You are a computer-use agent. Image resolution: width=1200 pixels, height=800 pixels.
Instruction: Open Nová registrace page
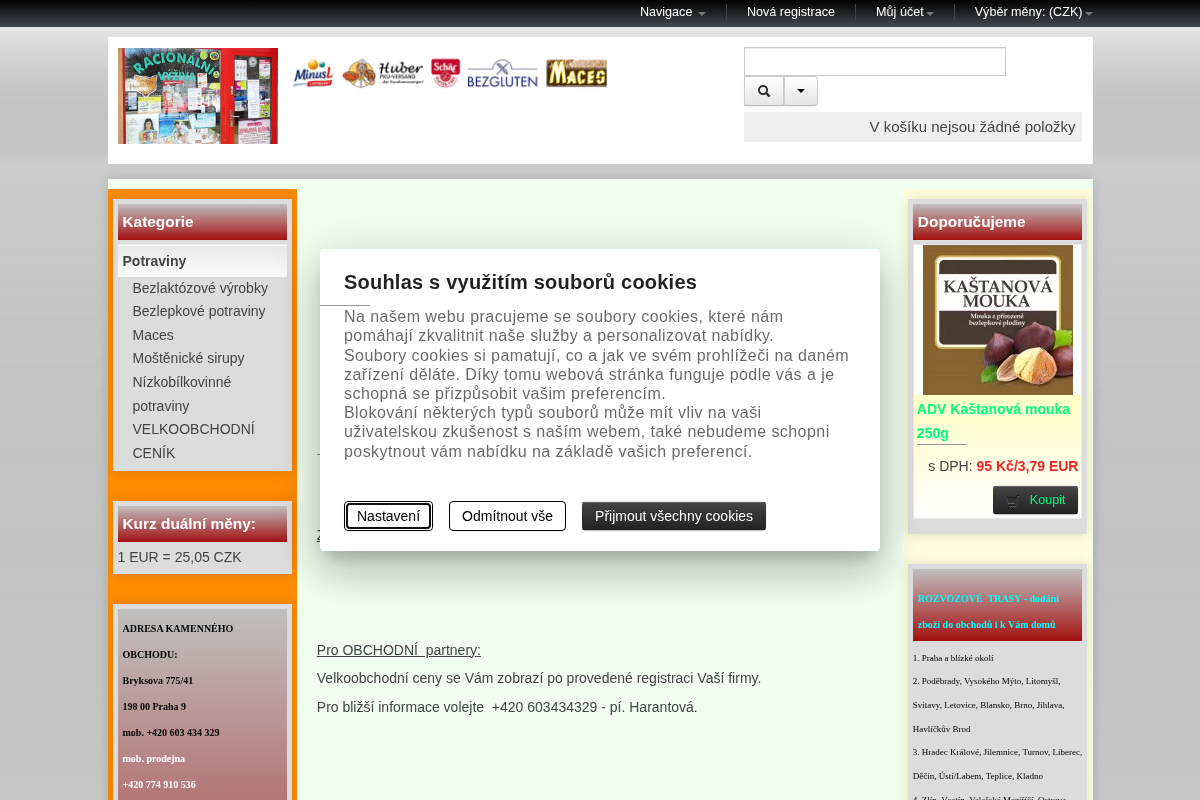(x=791, y=12)
